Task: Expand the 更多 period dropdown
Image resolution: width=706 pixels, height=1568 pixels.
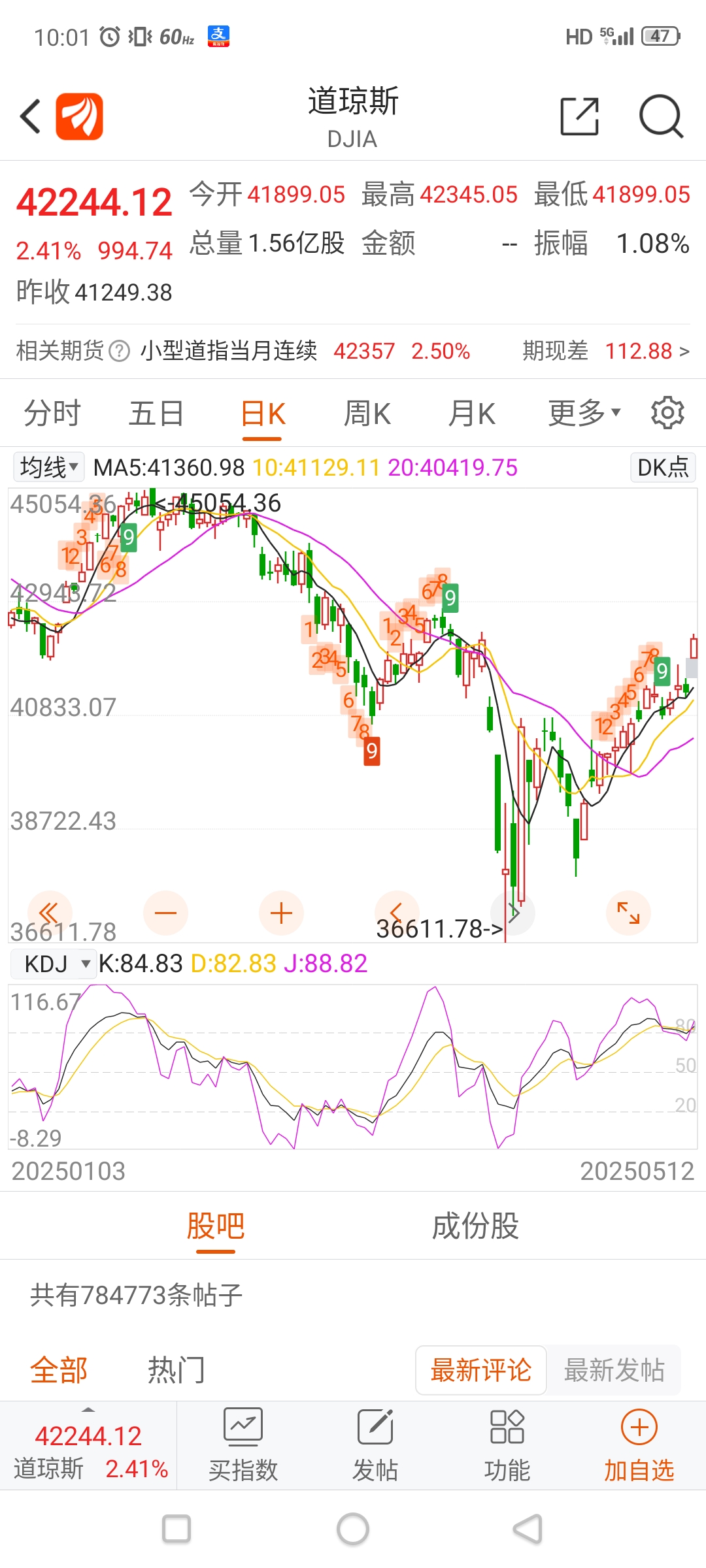Action: coord(584,413)
